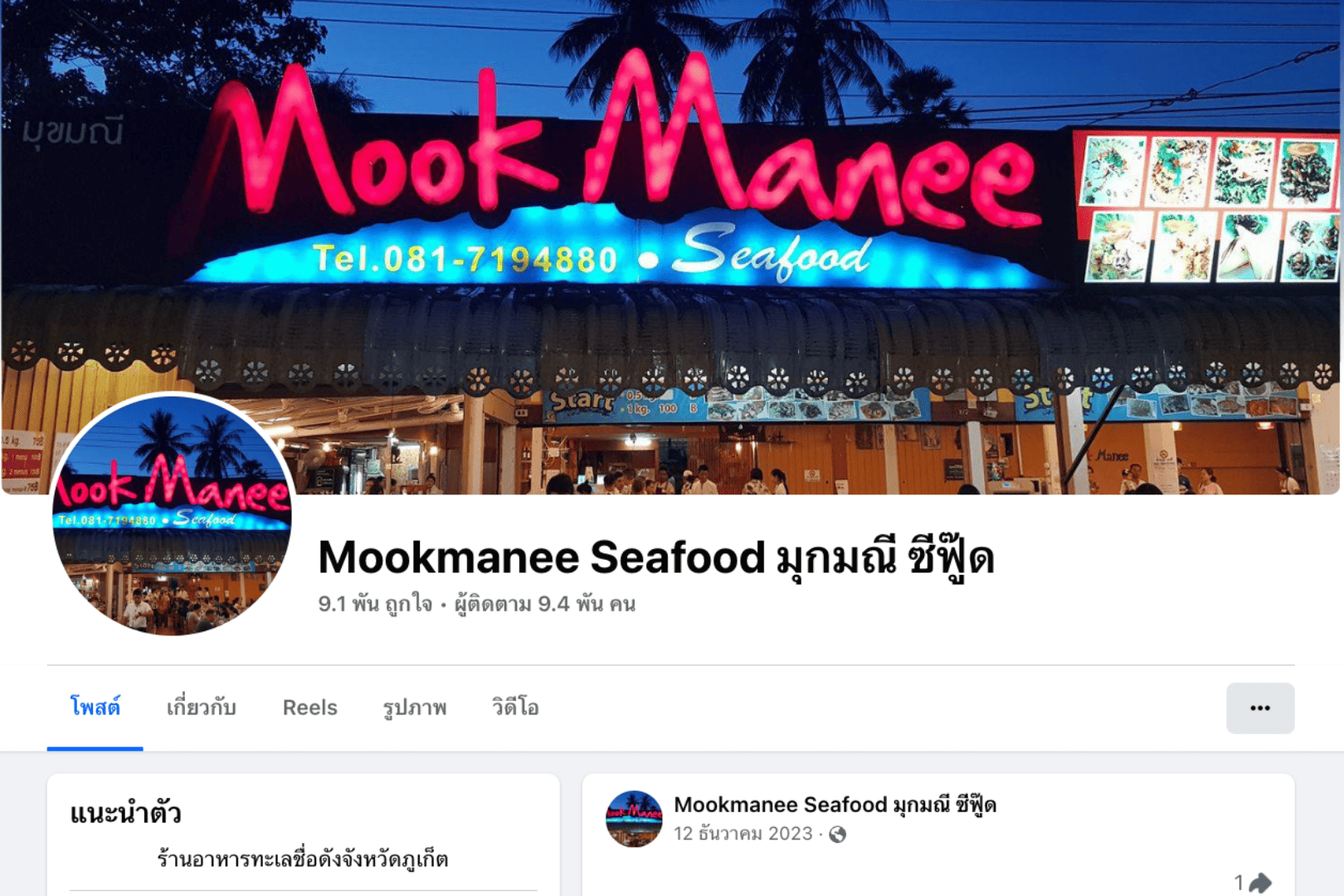The width and height of the screenshot is (1344, 896).
Task: Click the post author name Mookmanee Seafood
Action: coord(835,805)
